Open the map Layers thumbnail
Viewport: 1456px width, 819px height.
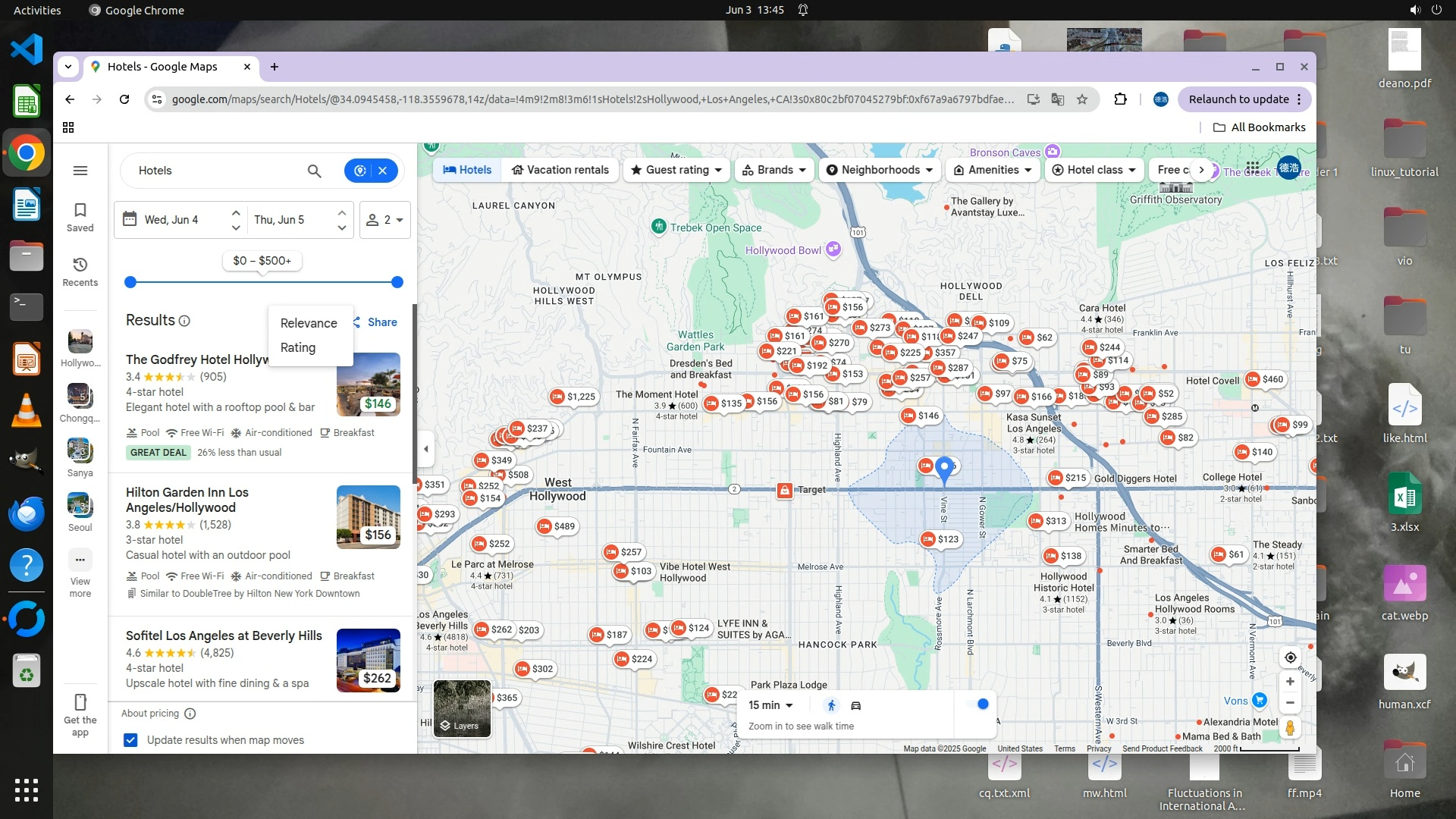pyautogui.click(x=462, y=708)
